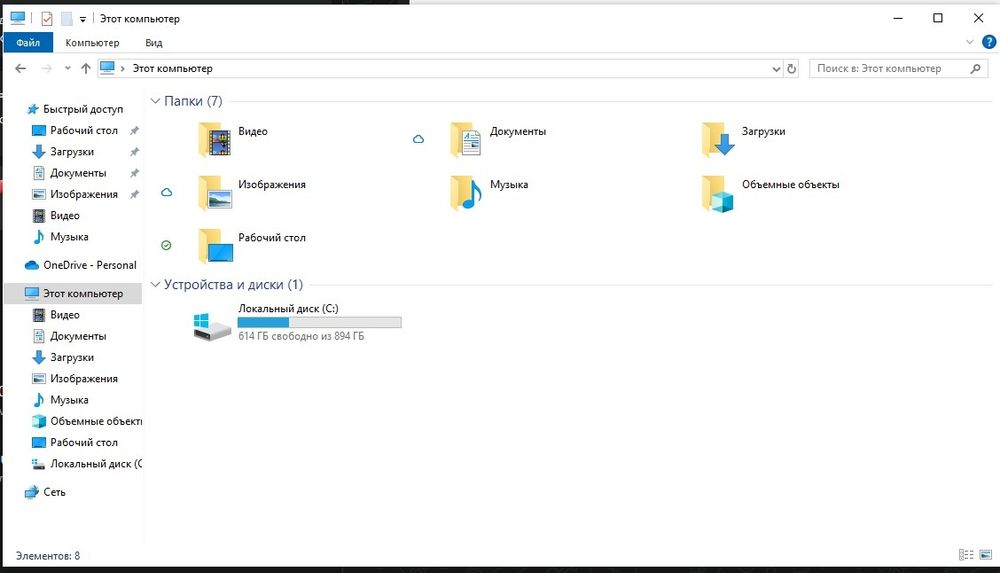Open the recent locations dropdown arrow
The image size is (1000, 573).
[67, 68]
